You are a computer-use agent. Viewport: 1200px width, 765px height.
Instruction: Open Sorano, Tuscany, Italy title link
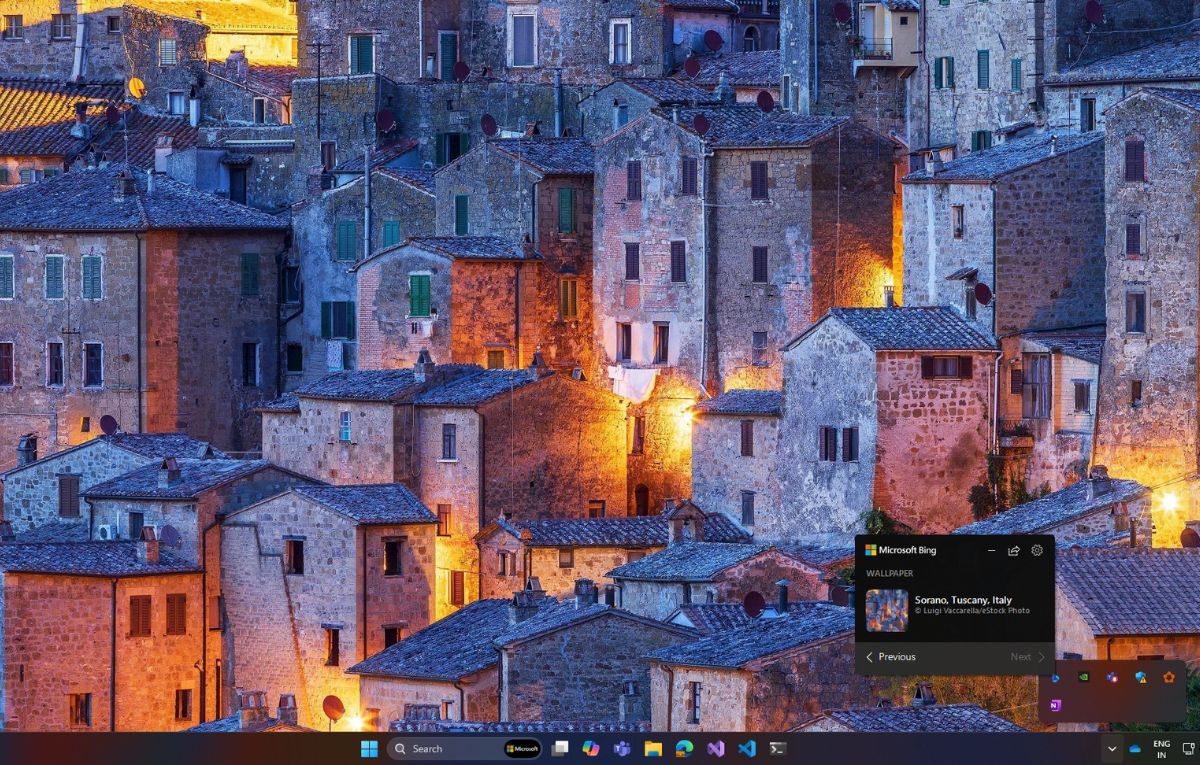tap(963, 600)
